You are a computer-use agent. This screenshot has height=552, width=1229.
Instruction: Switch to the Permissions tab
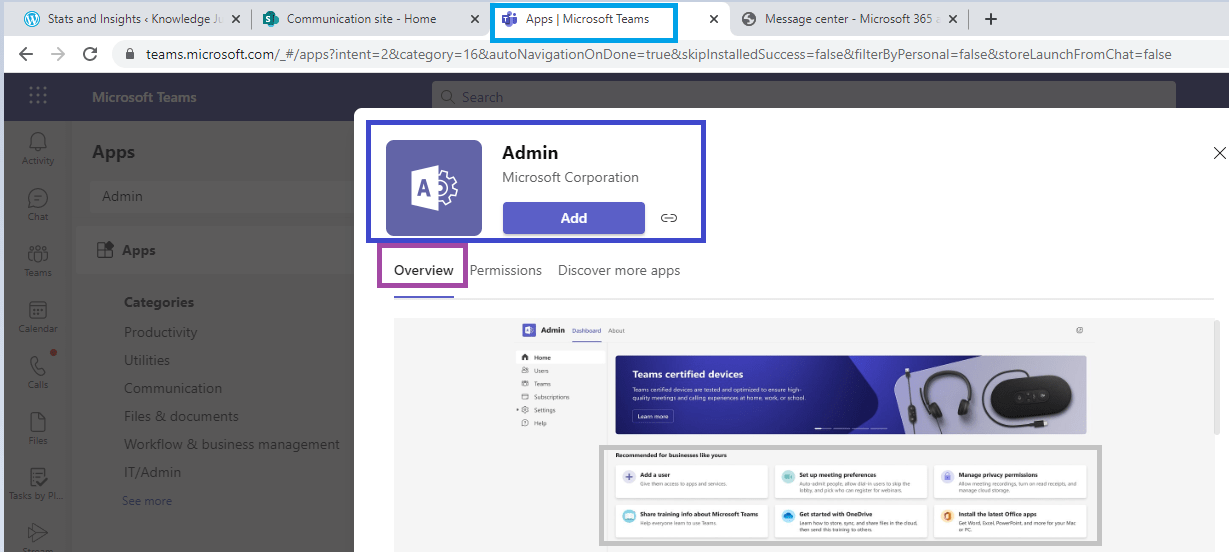click(506, 270)
